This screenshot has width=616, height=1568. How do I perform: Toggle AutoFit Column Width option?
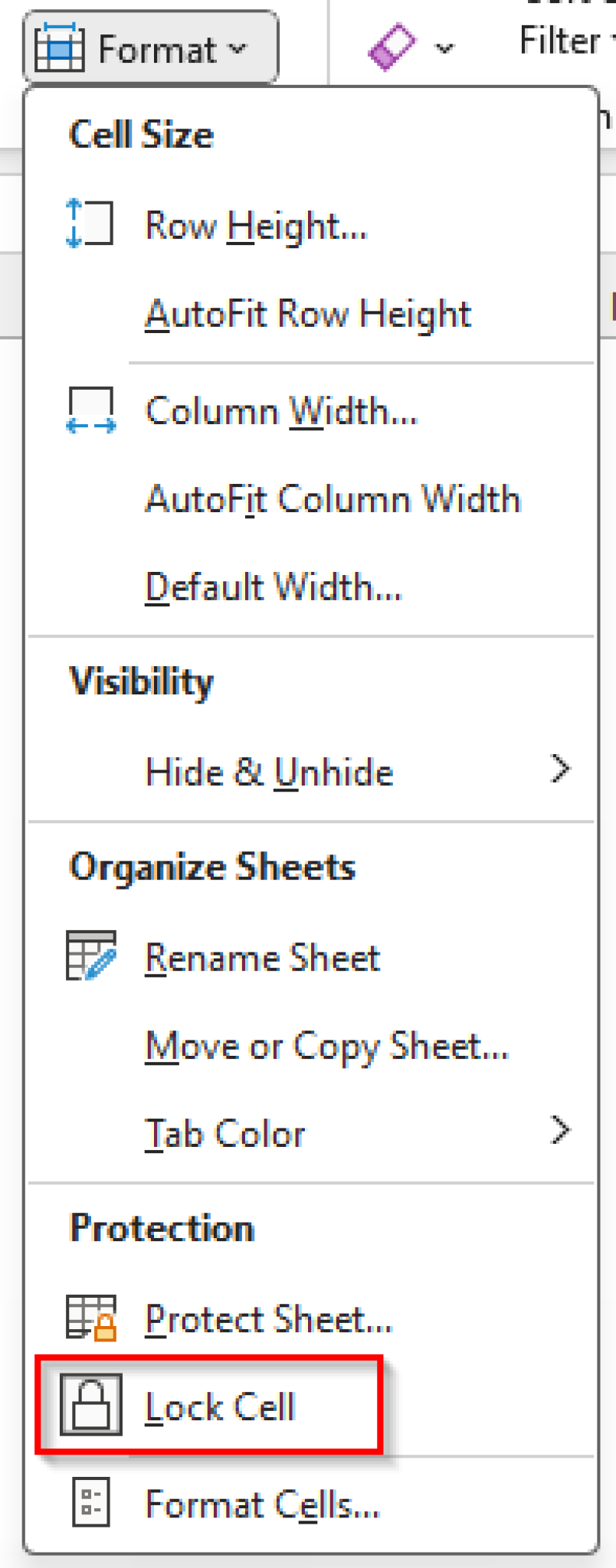point(333,498)
